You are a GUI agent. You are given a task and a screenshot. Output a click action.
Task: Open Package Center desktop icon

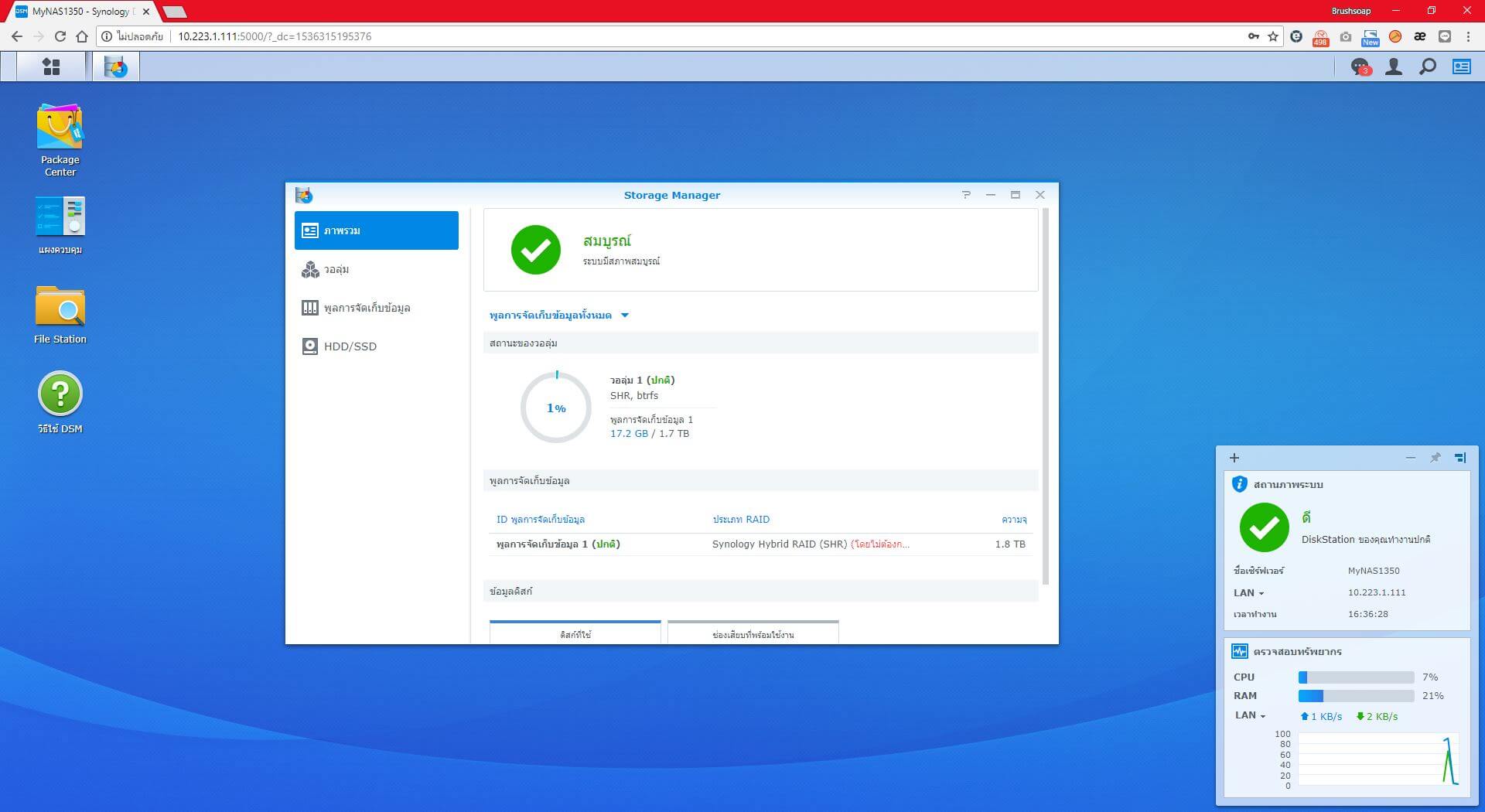pyautogui.click(x=60, y=140)
